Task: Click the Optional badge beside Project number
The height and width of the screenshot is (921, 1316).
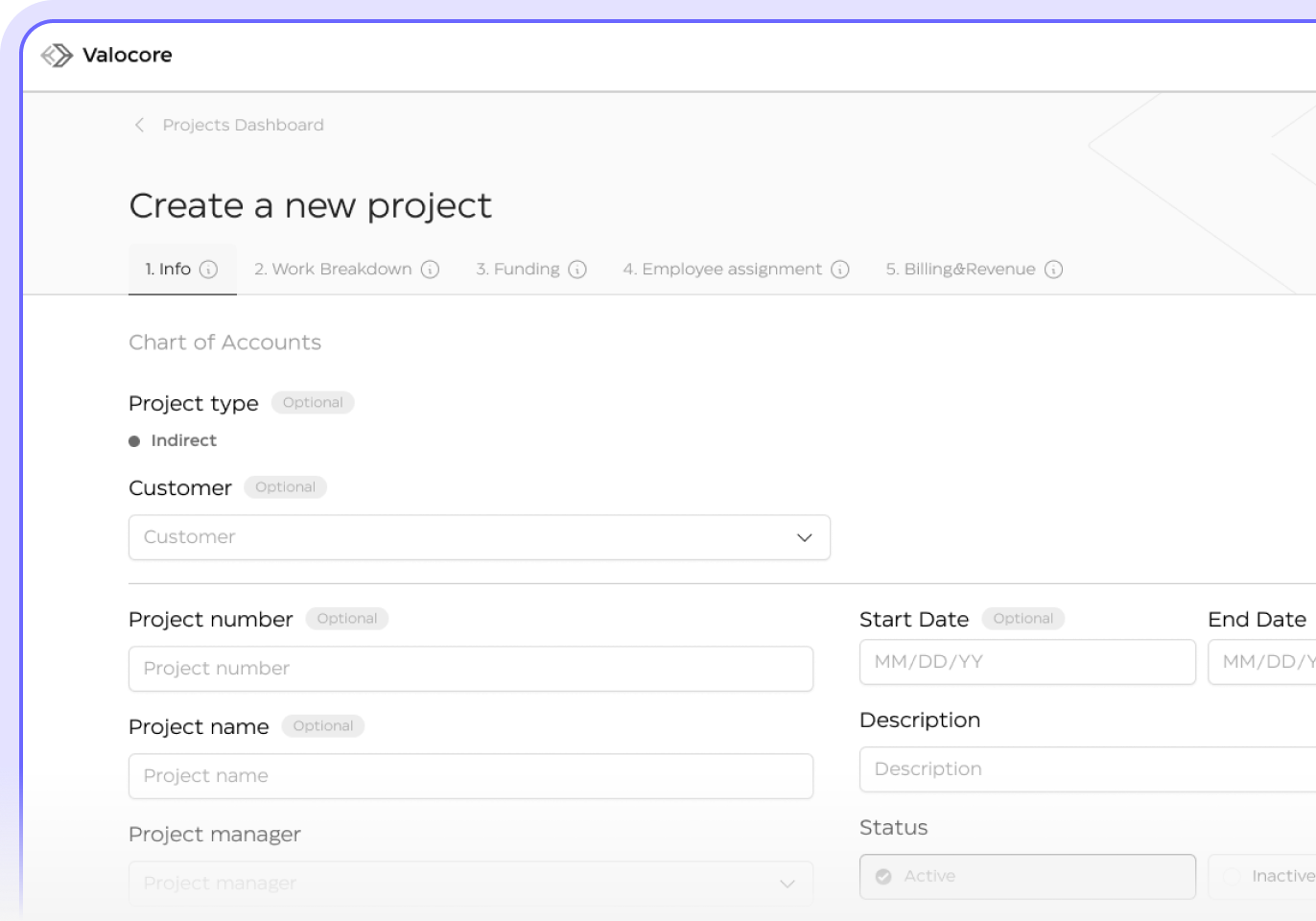Action: pyautogui.click(x=347, y=619)
